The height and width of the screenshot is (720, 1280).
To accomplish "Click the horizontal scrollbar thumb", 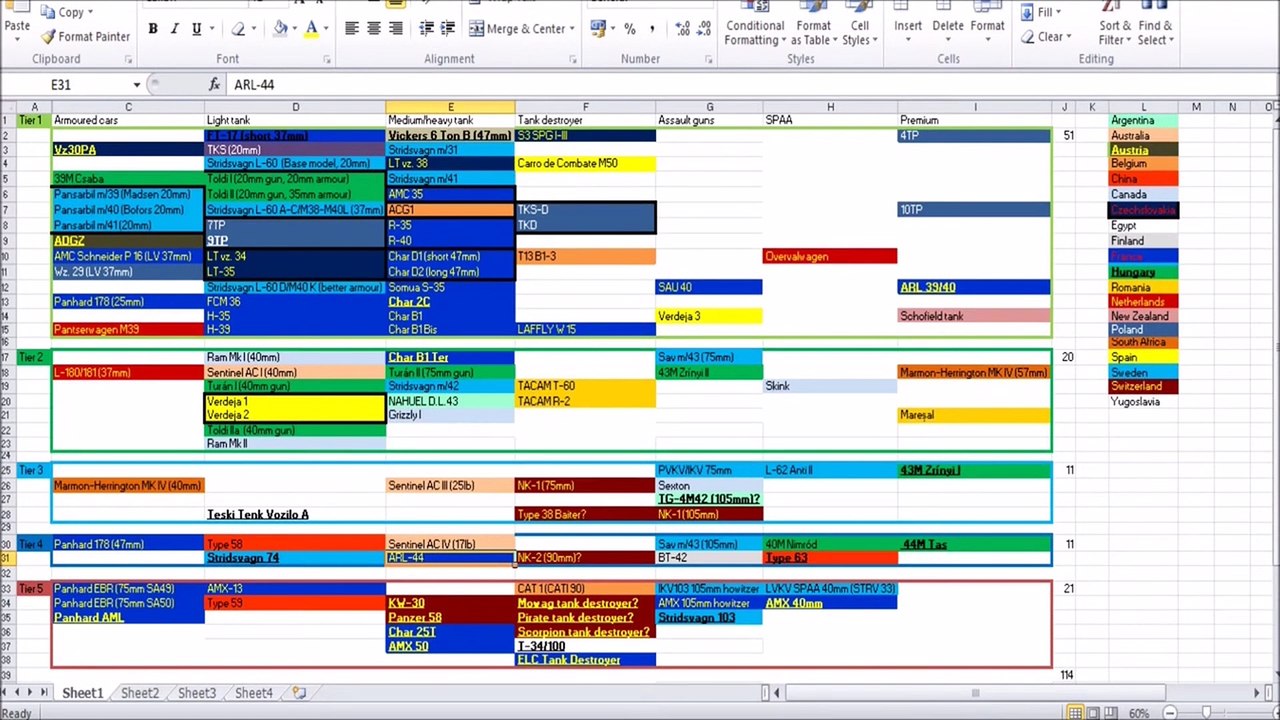I will click(974, 693).
